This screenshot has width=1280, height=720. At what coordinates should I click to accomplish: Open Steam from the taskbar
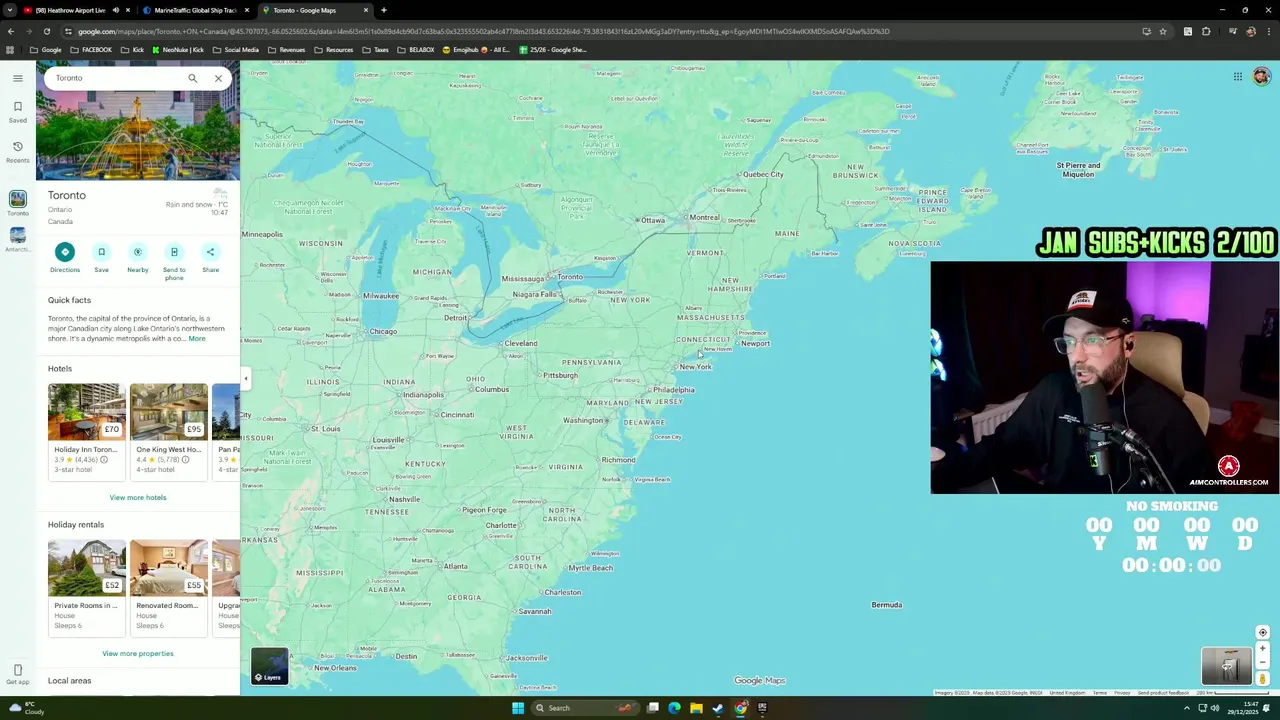click(x=718, y=708)
